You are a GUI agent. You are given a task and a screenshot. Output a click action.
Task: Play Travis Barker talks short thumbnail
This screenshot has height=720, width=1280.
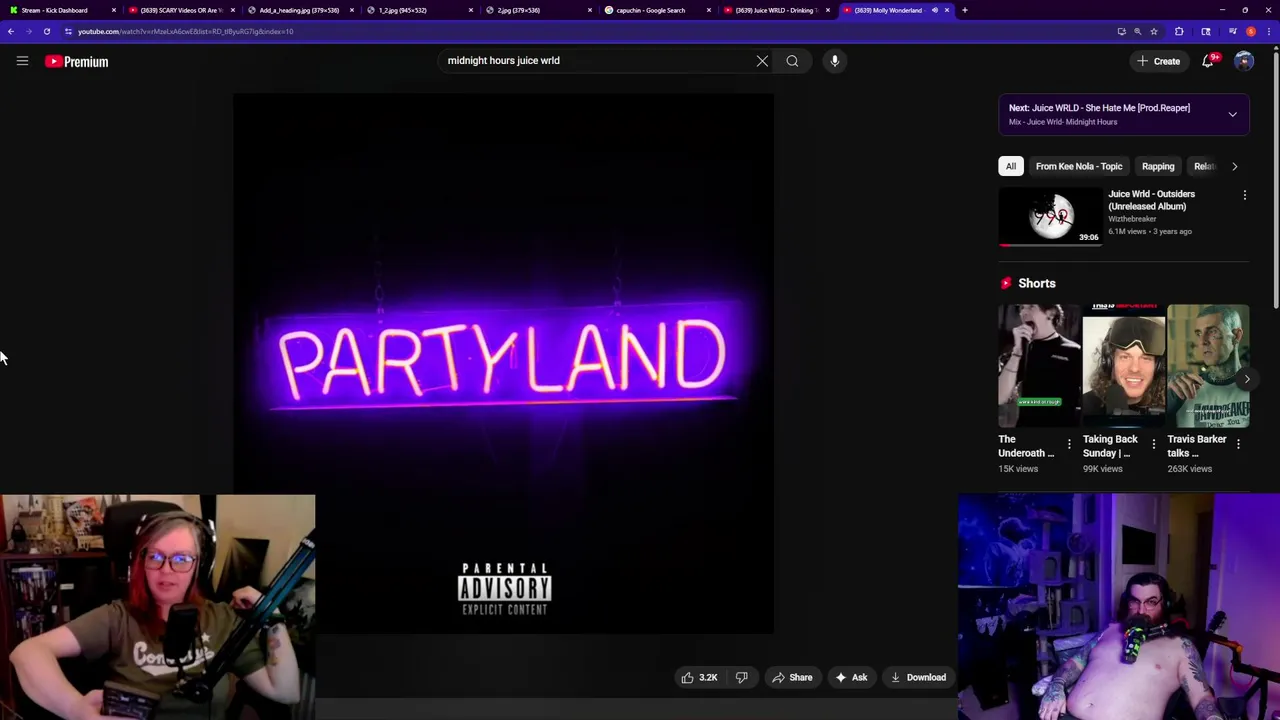[x=1208, y=366]
